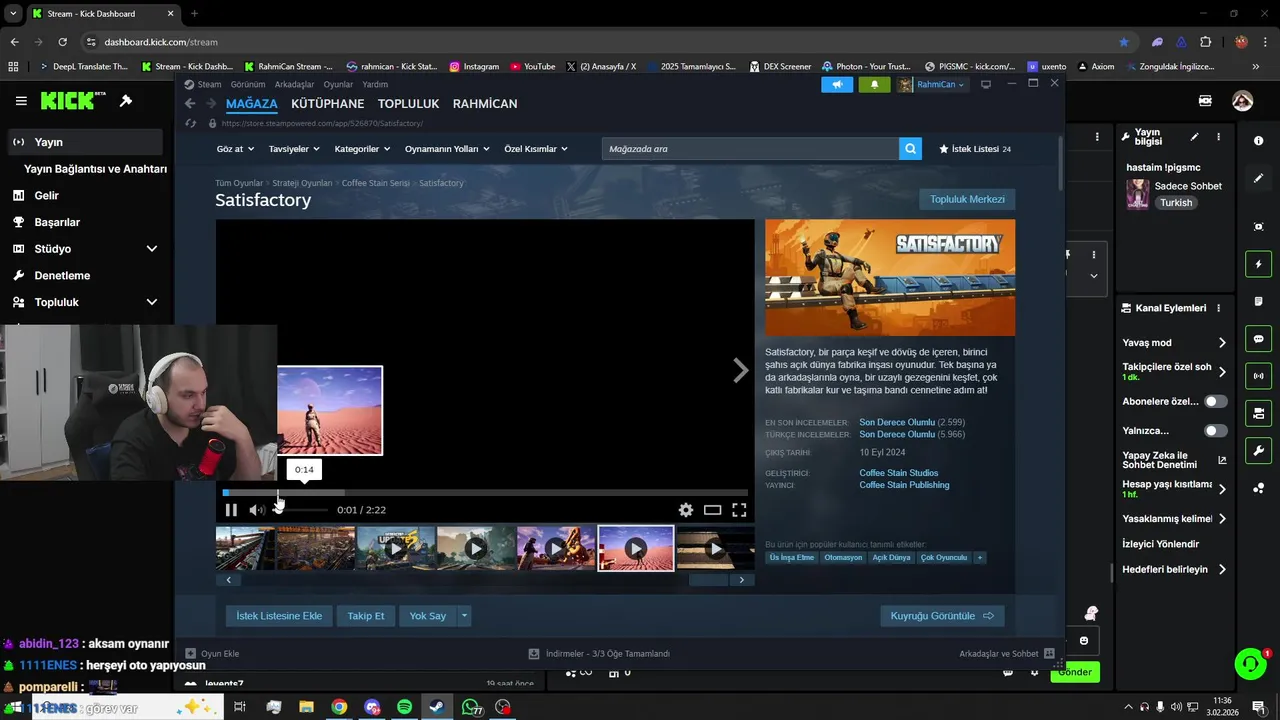1280x720 pixels.
Task: Expand the Kategoriler dropdown
Action: (x=362, y=149)
